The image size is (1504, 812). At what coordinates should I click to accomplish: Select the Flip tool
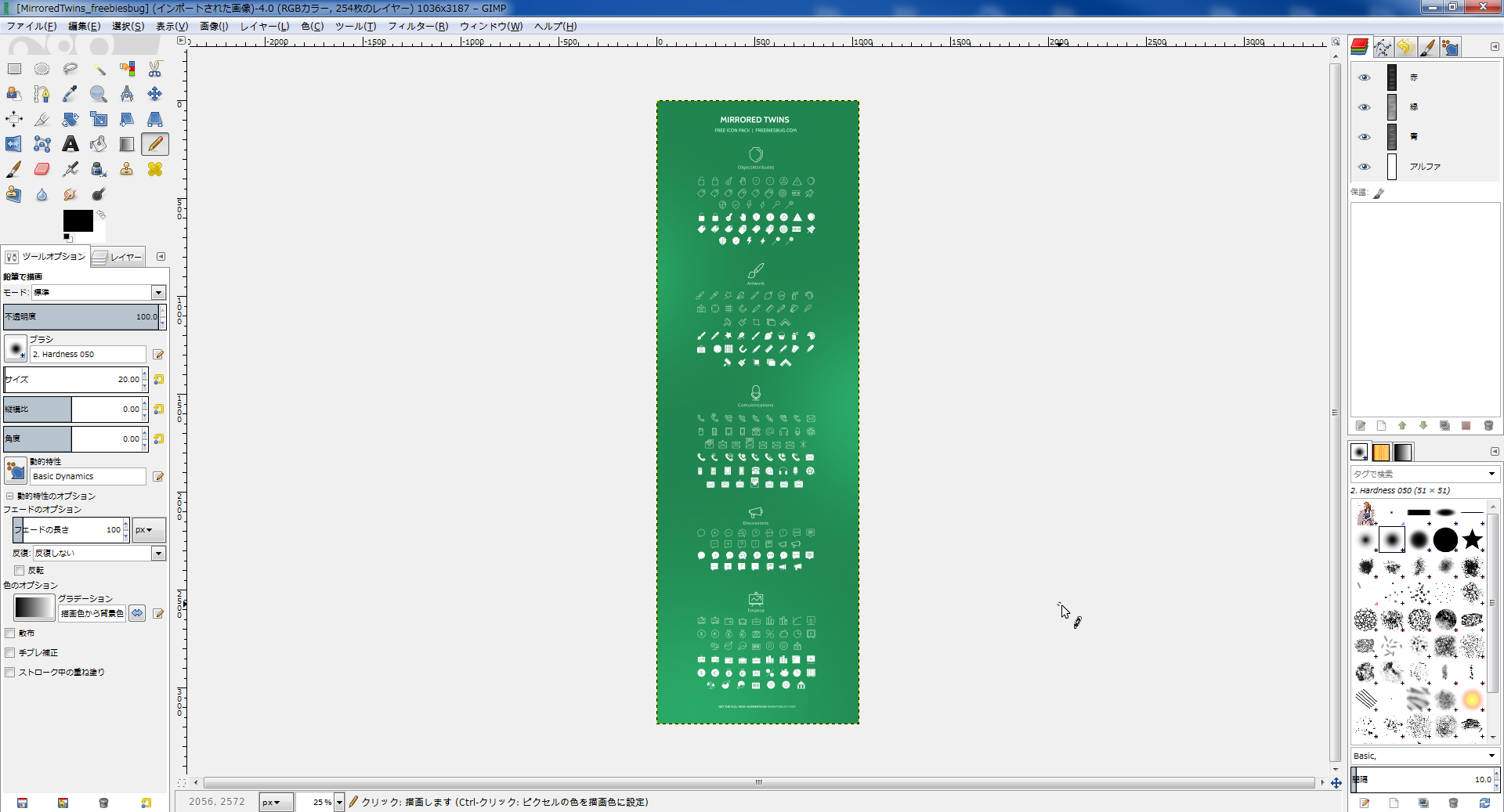(x=14, y=144)
